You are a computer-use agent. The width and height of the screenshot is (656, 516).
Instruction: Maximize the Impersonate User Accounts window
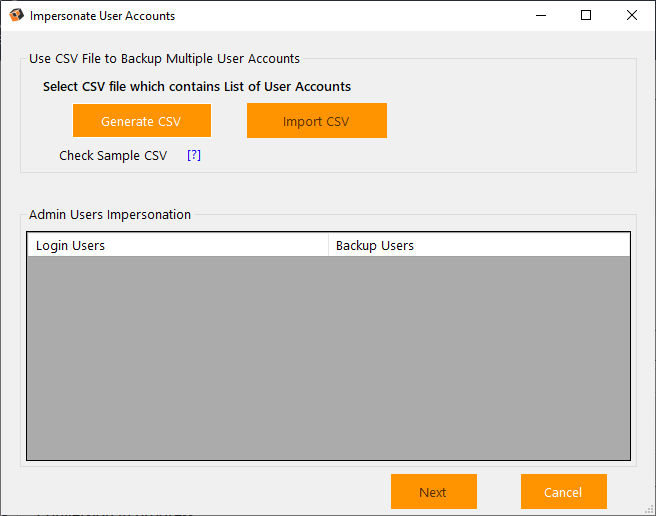(586, 16)
